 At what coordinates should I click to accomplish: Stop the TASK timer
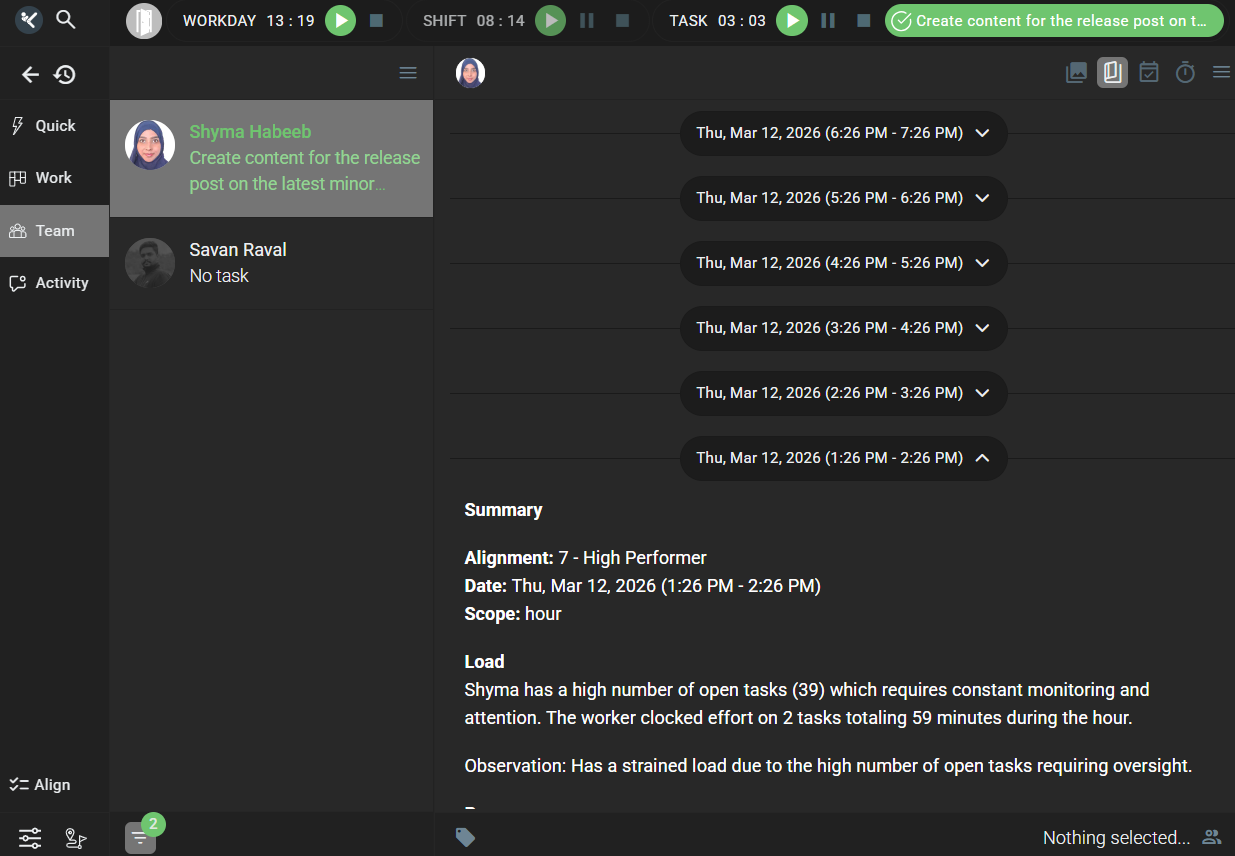pyautogui.click(x=863, y=21)
